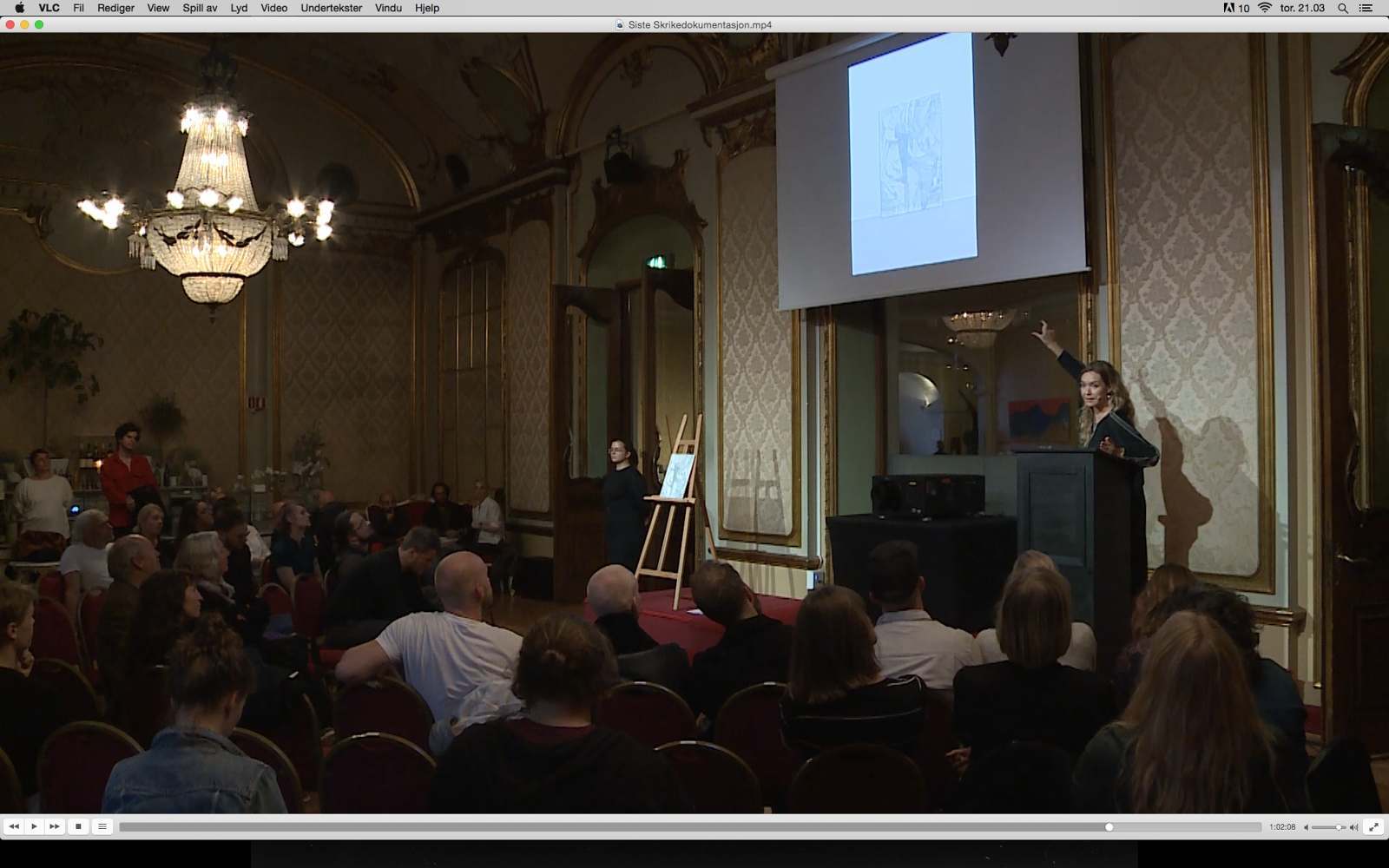Open the Hjelp menu
The width and height of the screenshot is (1389, 868).
click(427, 8)
